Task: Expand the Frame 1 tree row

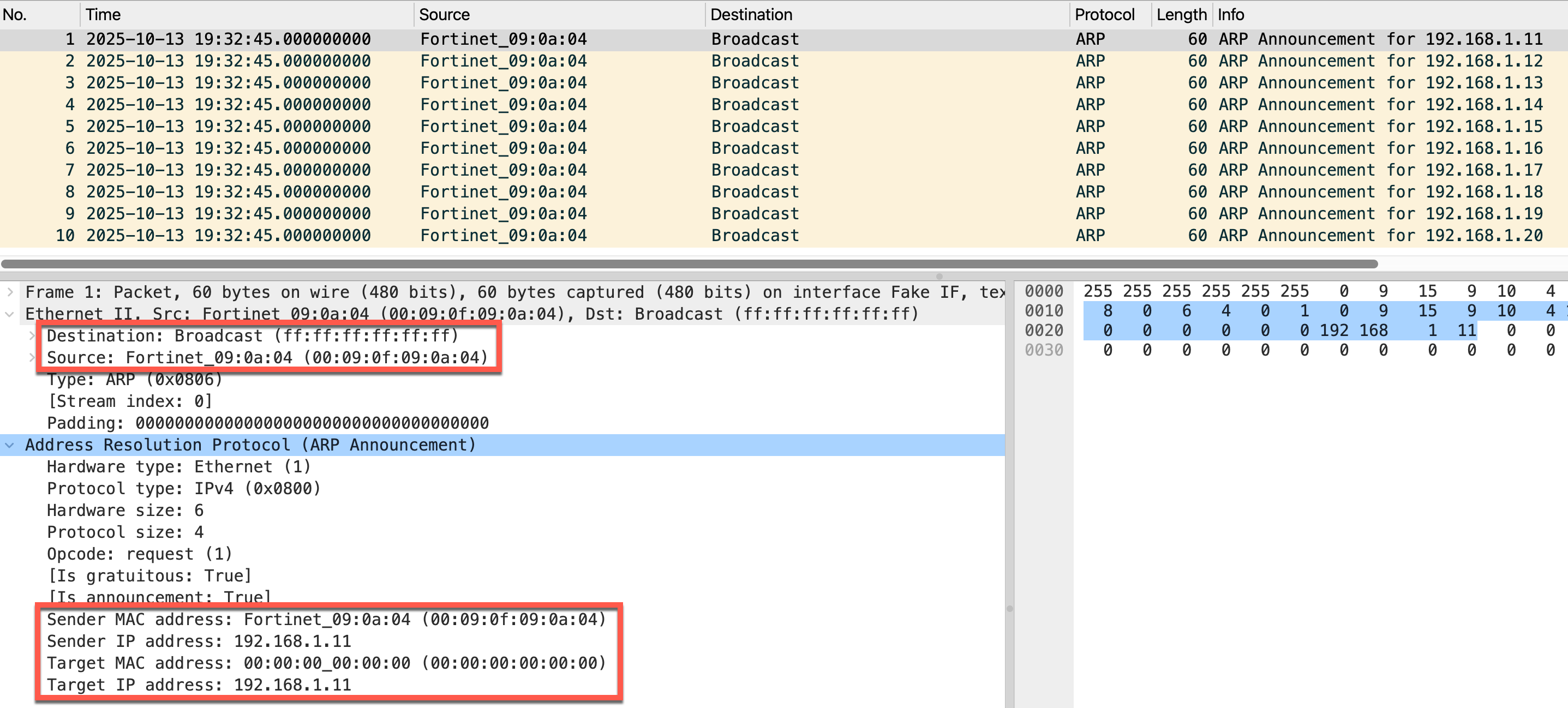Action: (x=10, y=292)
